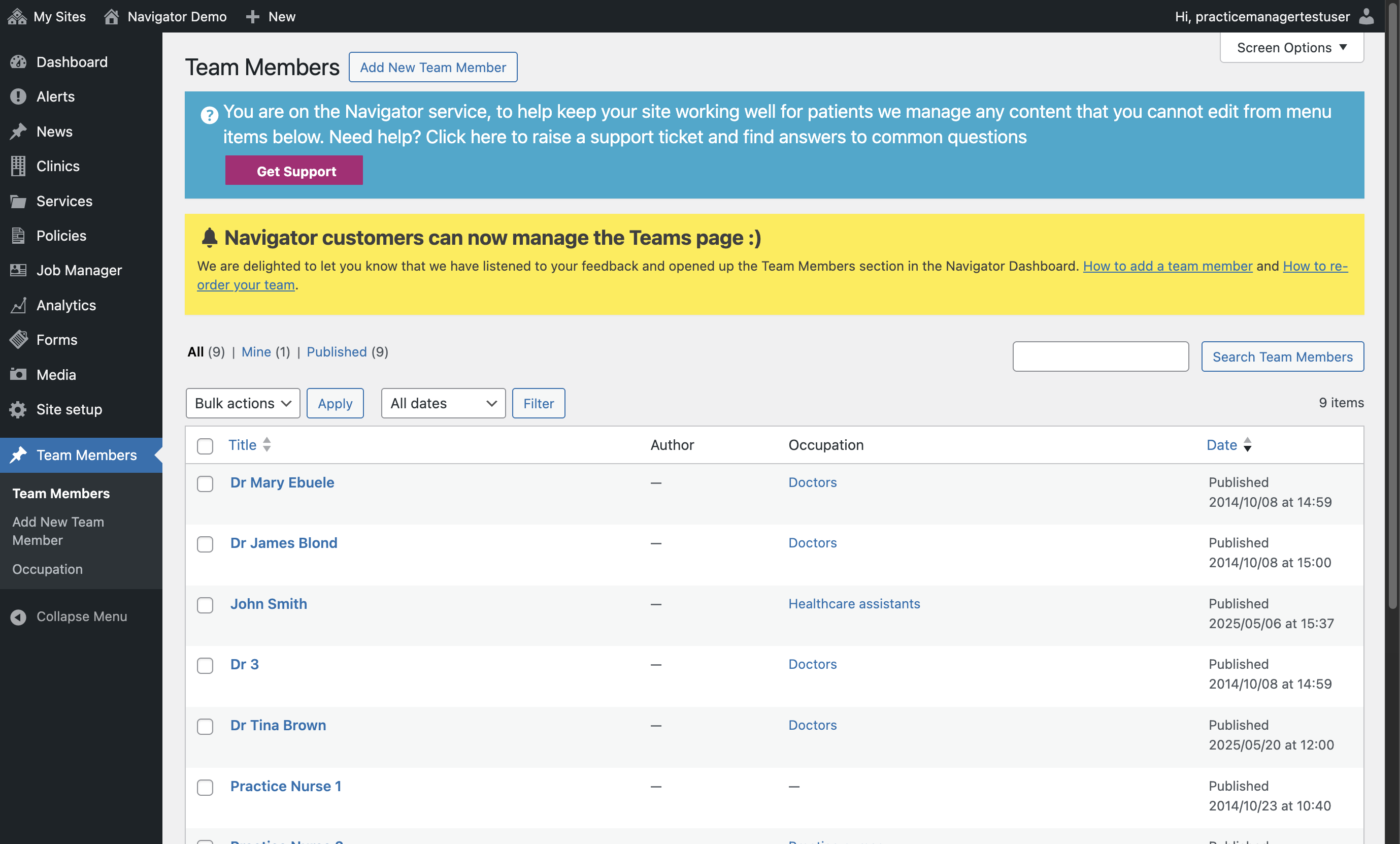
Task: Click the Collapse Menu label
Action: pos(82,616)
